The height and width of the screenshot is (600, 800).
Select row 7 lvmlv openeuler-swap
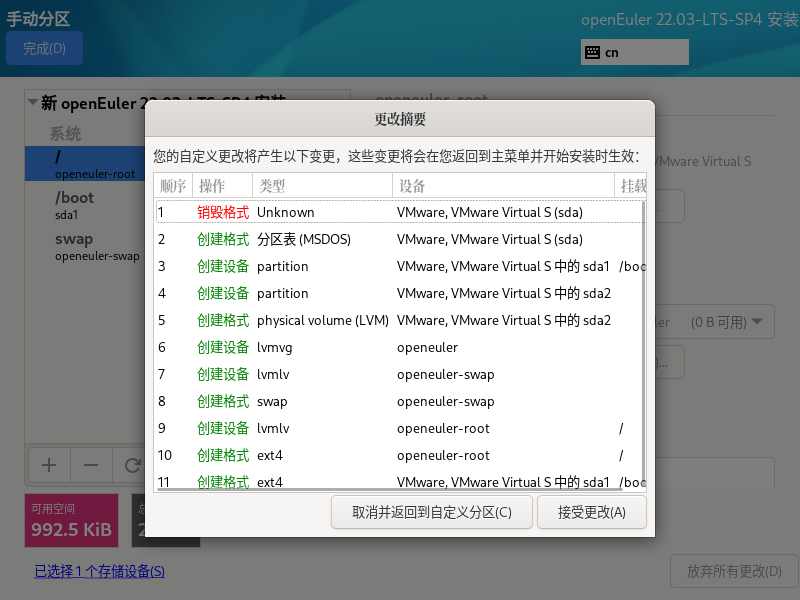[398, 374]
